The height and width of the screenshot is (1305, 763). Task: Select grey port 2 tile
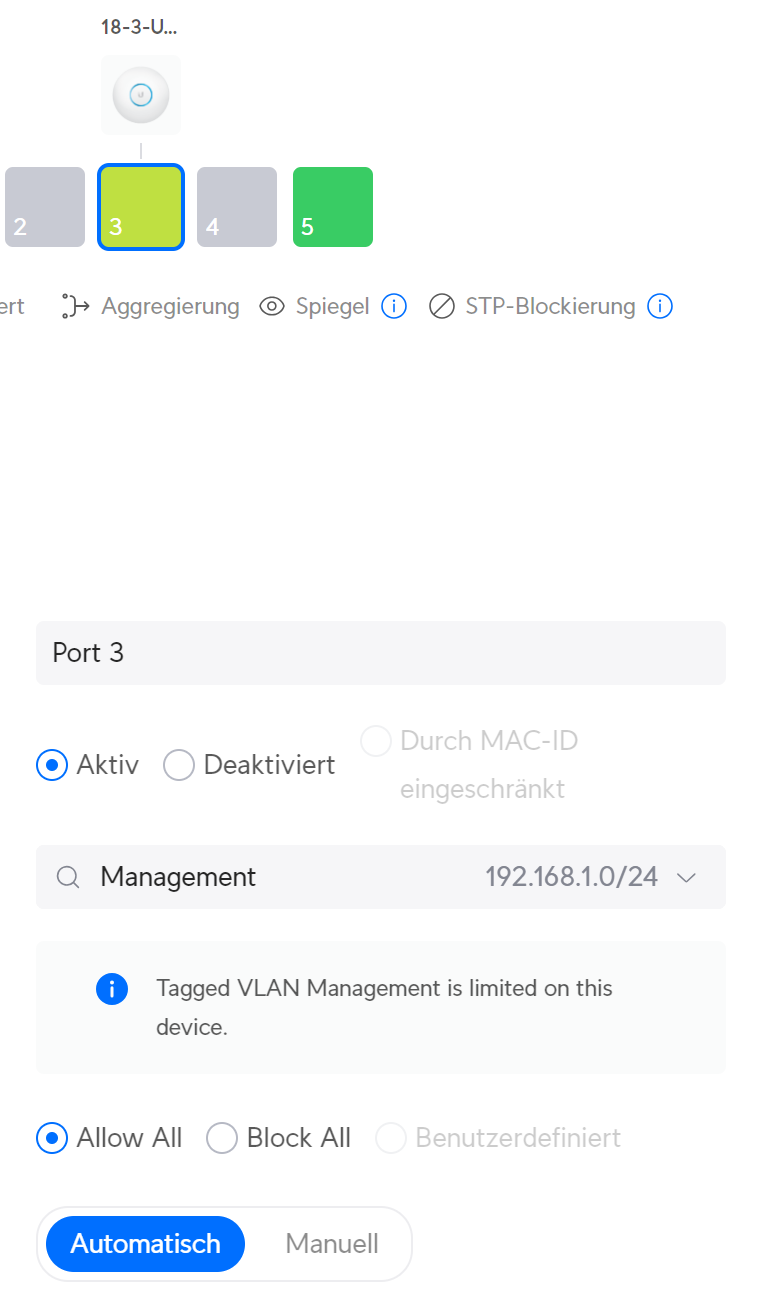(x=44, y=207)
